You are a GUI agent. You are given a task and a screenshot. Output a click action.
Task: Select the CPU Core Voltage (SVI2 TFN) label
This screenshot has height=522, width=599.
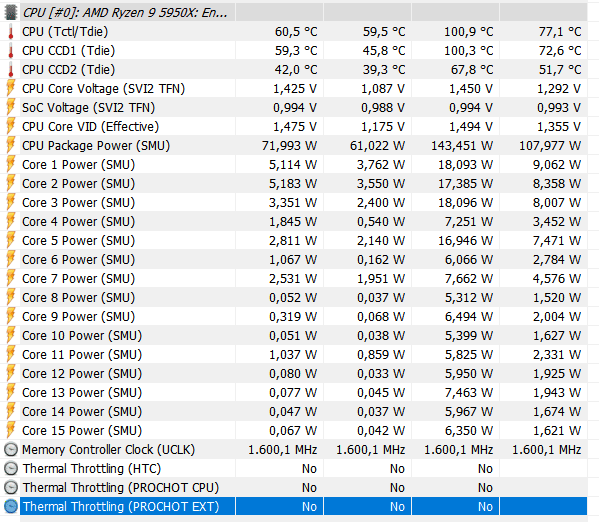[104, 88]
